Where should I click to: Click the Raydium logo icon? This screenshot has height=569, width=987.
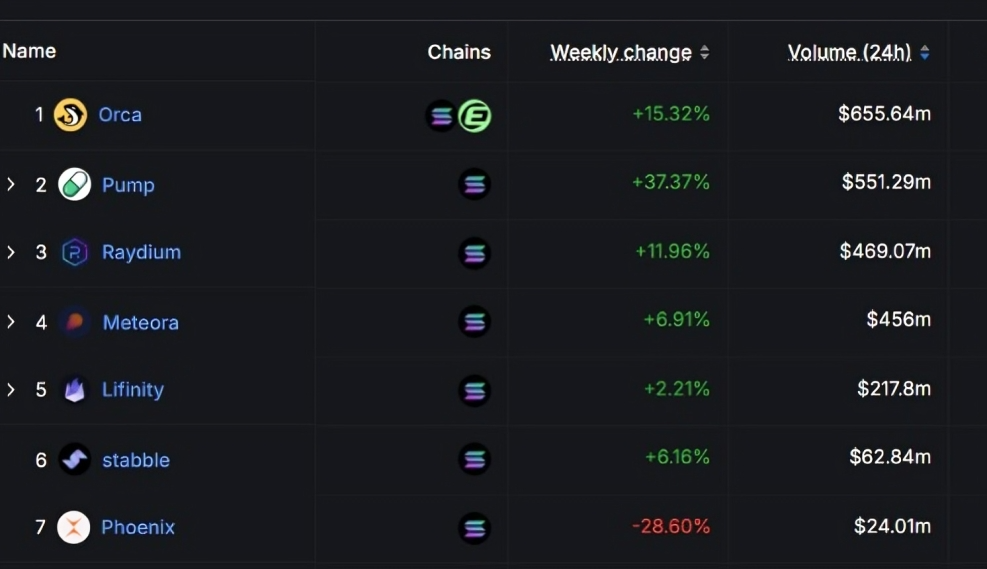point(75,252)
